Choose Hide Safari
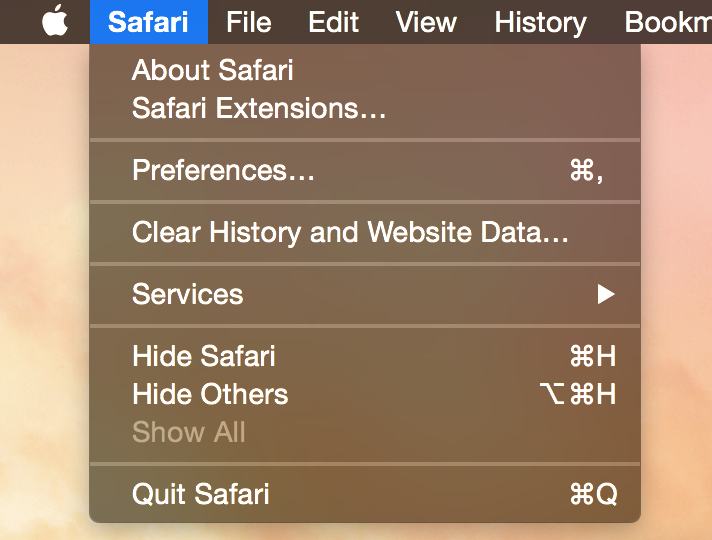Image resolution: width=712 pixels, height=540 pixels. [x=365, y=356]
